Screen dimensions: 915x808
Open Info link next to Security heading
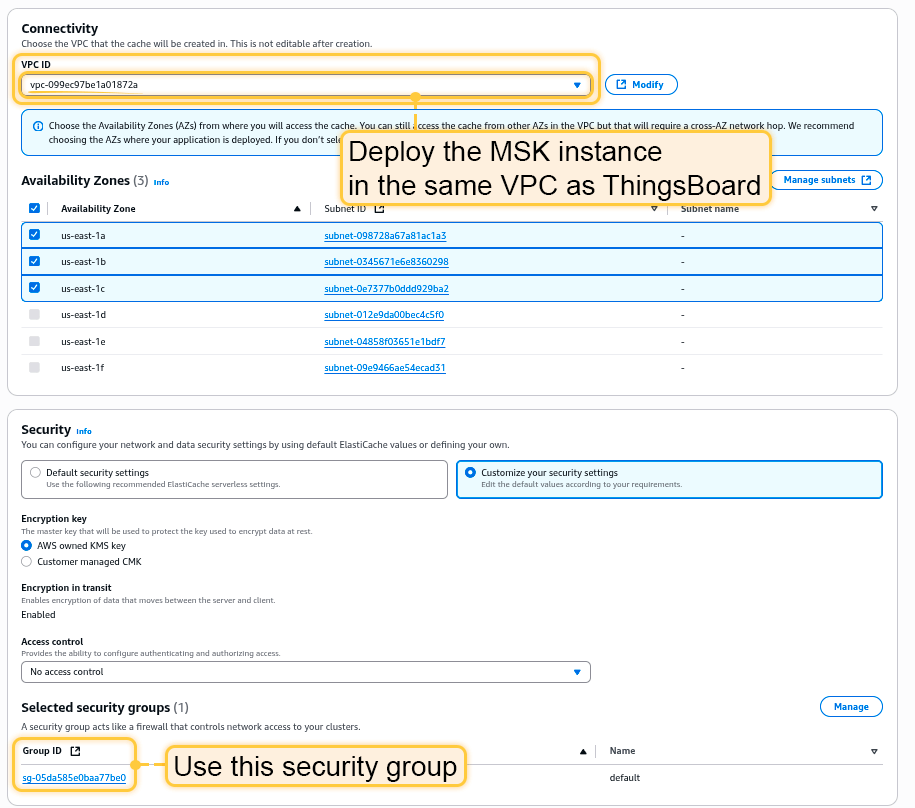coord(84,432)
